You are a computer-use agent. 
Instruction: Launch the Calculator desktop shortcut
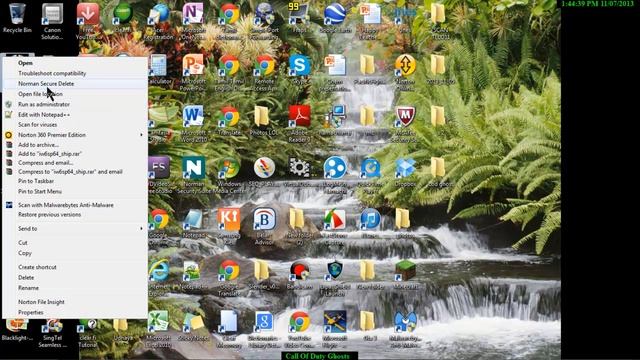pos(158,69)
